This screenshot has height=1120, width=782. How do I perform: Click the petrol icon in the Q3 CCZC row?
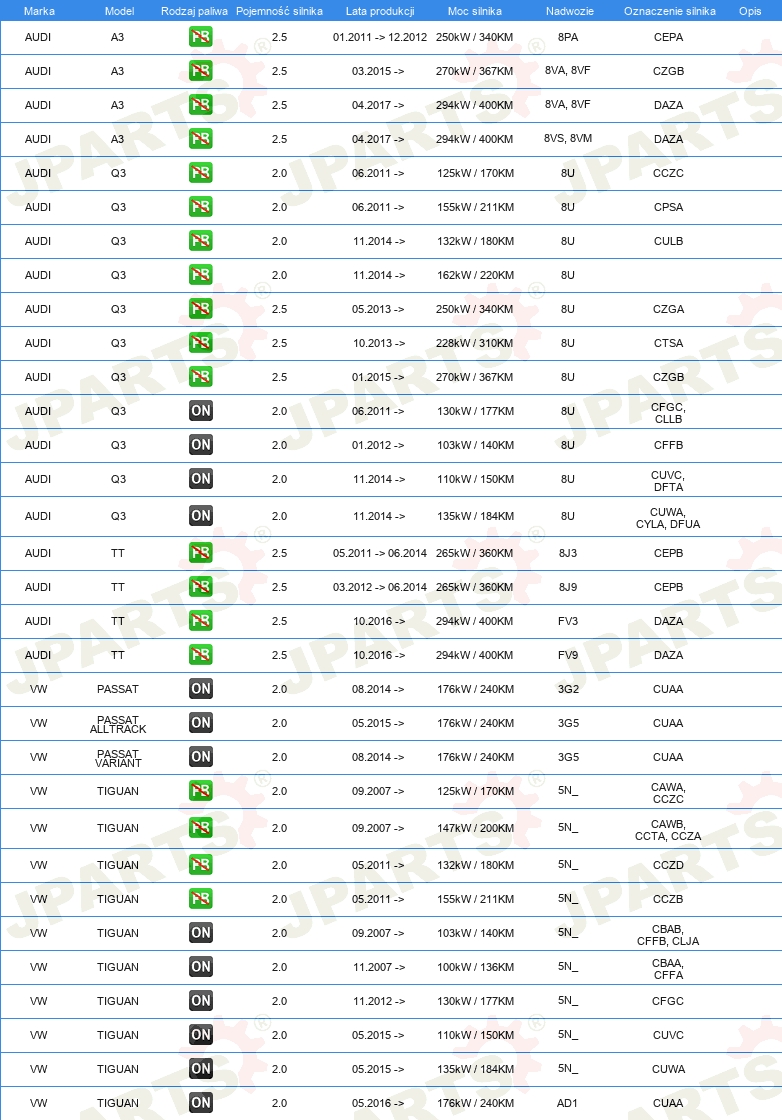201,173
